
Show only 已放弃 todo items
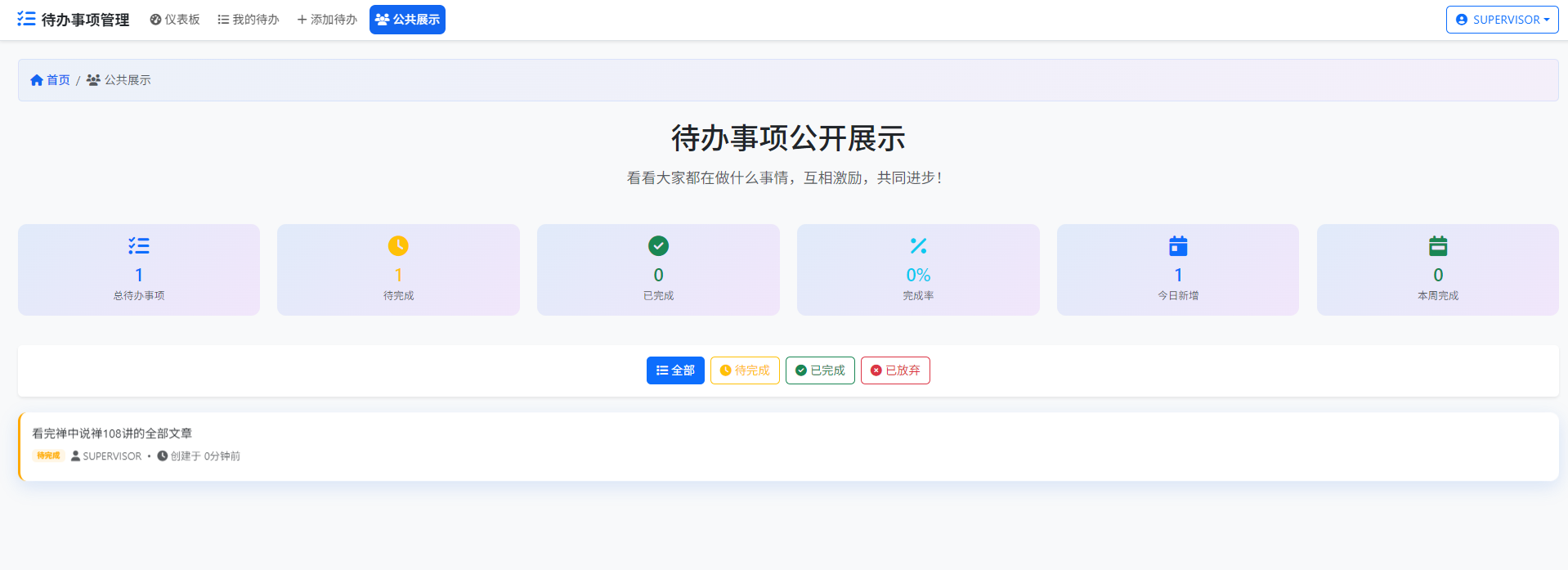pyautogui.click(x=895, y=370)
